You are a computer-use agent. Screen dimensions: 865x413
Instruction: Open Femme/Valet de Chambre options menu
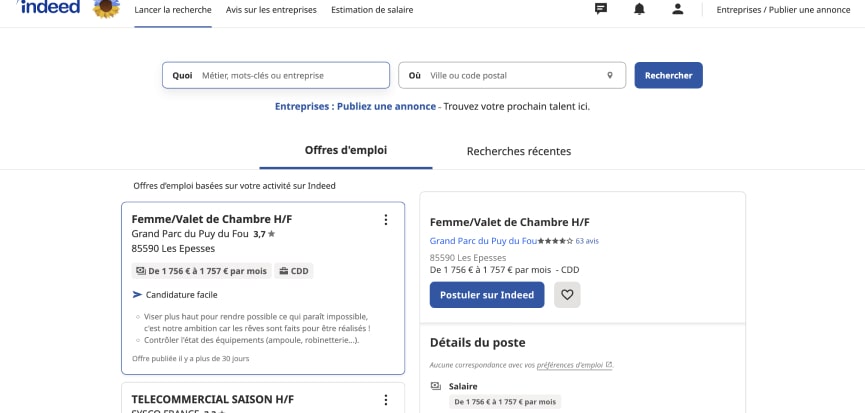(x=386, y=220)
